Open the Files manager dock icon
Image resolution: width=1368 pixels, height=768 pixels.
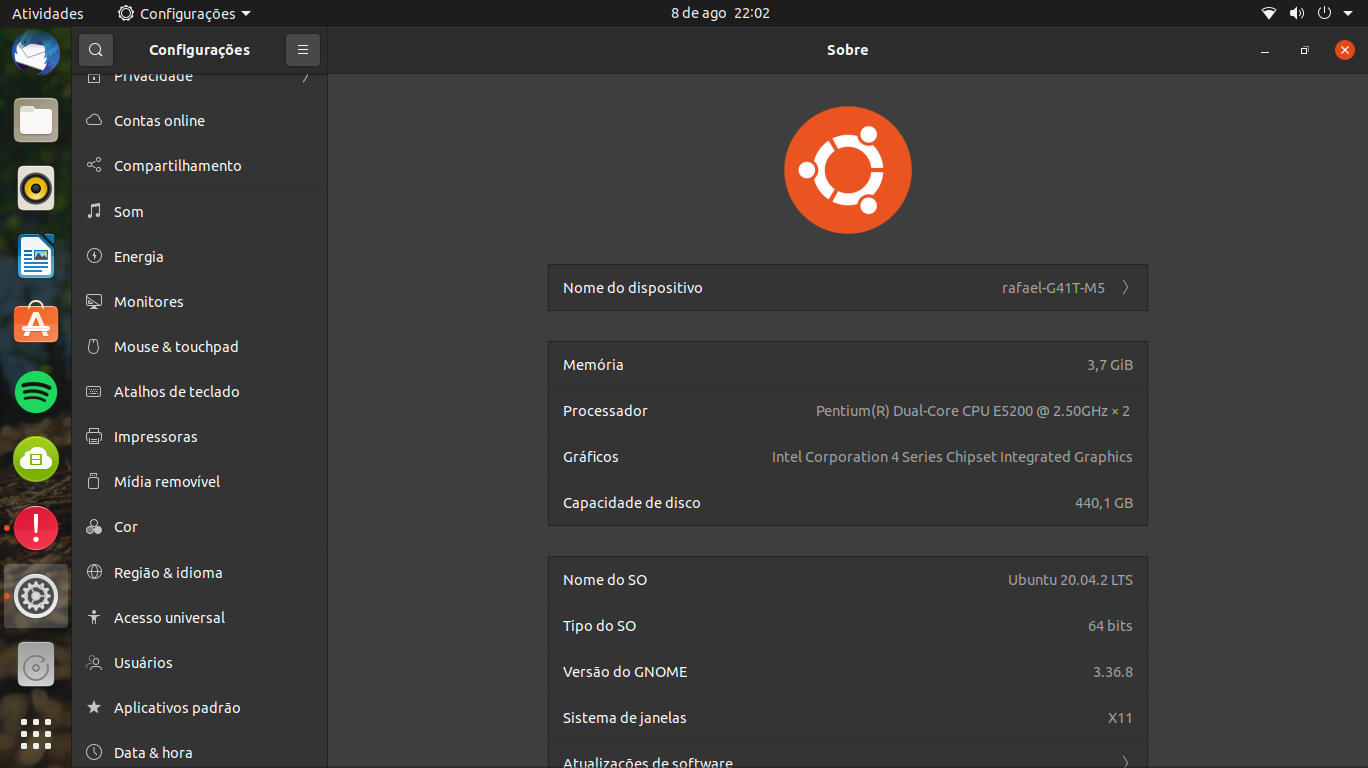tap(36, 121)
